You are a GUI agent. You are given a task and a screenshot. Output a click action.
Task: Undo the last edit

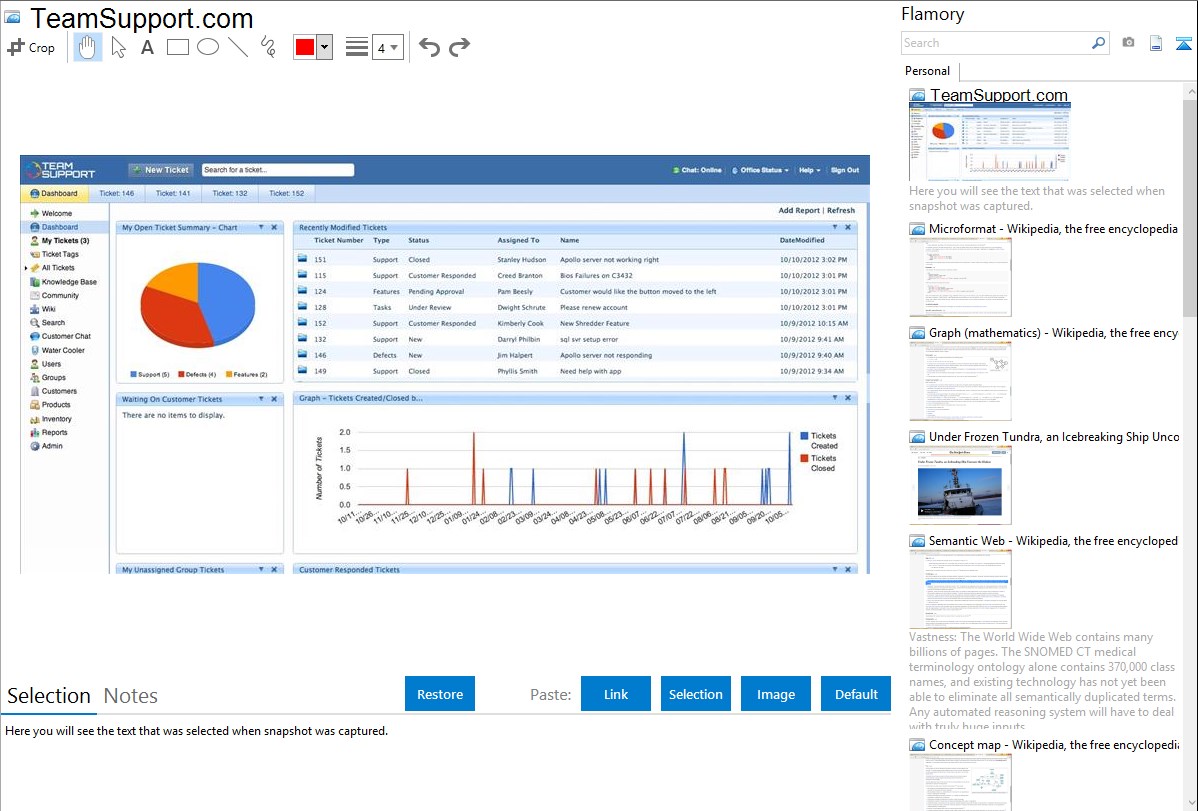(x=429, y=47)
